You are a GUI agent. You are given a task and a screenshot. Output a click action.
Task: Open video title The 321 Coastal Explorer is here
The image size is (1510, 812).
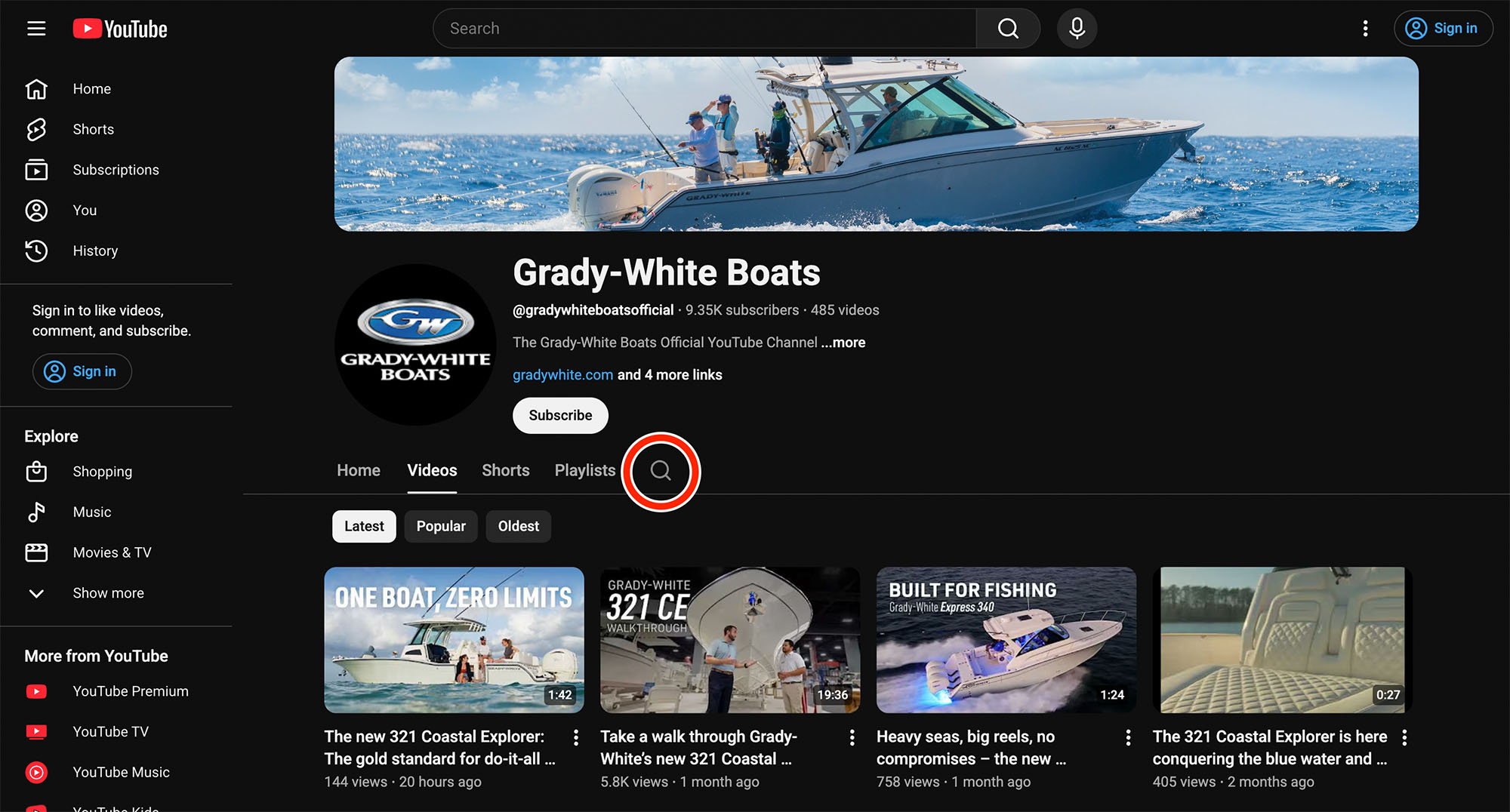[1270, 748]
